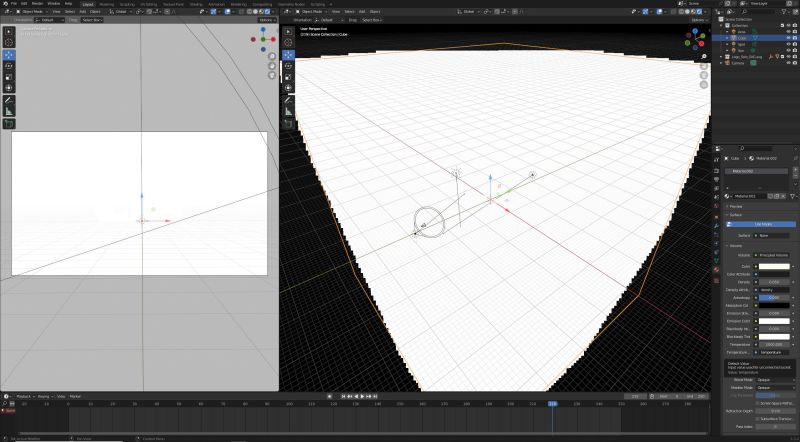Open the File menu
The image size is (800, 442).
(14, 4)
